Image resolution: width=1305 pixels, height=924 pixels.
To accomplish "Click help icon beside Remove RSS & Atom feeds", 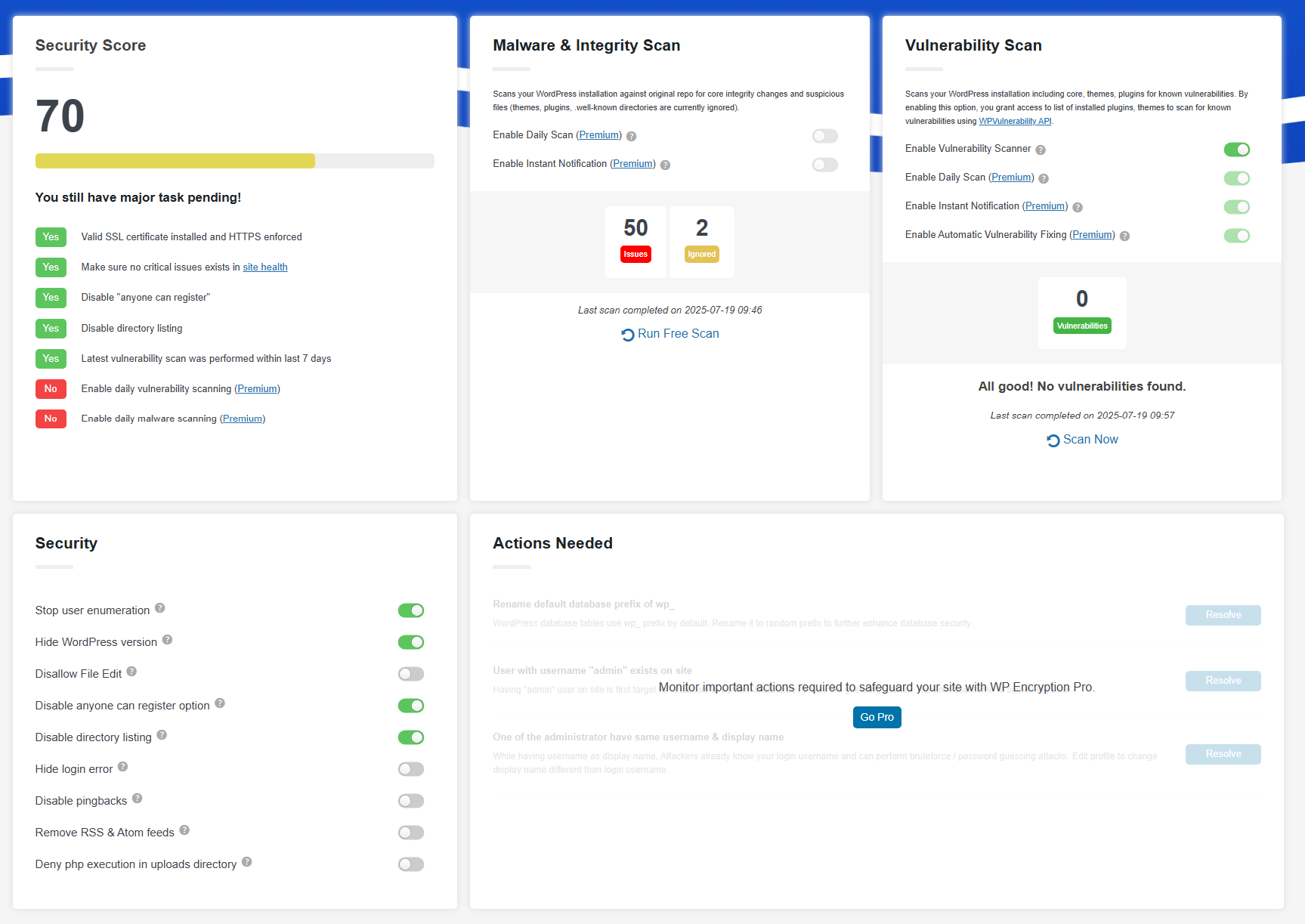I will coord(184,830).
